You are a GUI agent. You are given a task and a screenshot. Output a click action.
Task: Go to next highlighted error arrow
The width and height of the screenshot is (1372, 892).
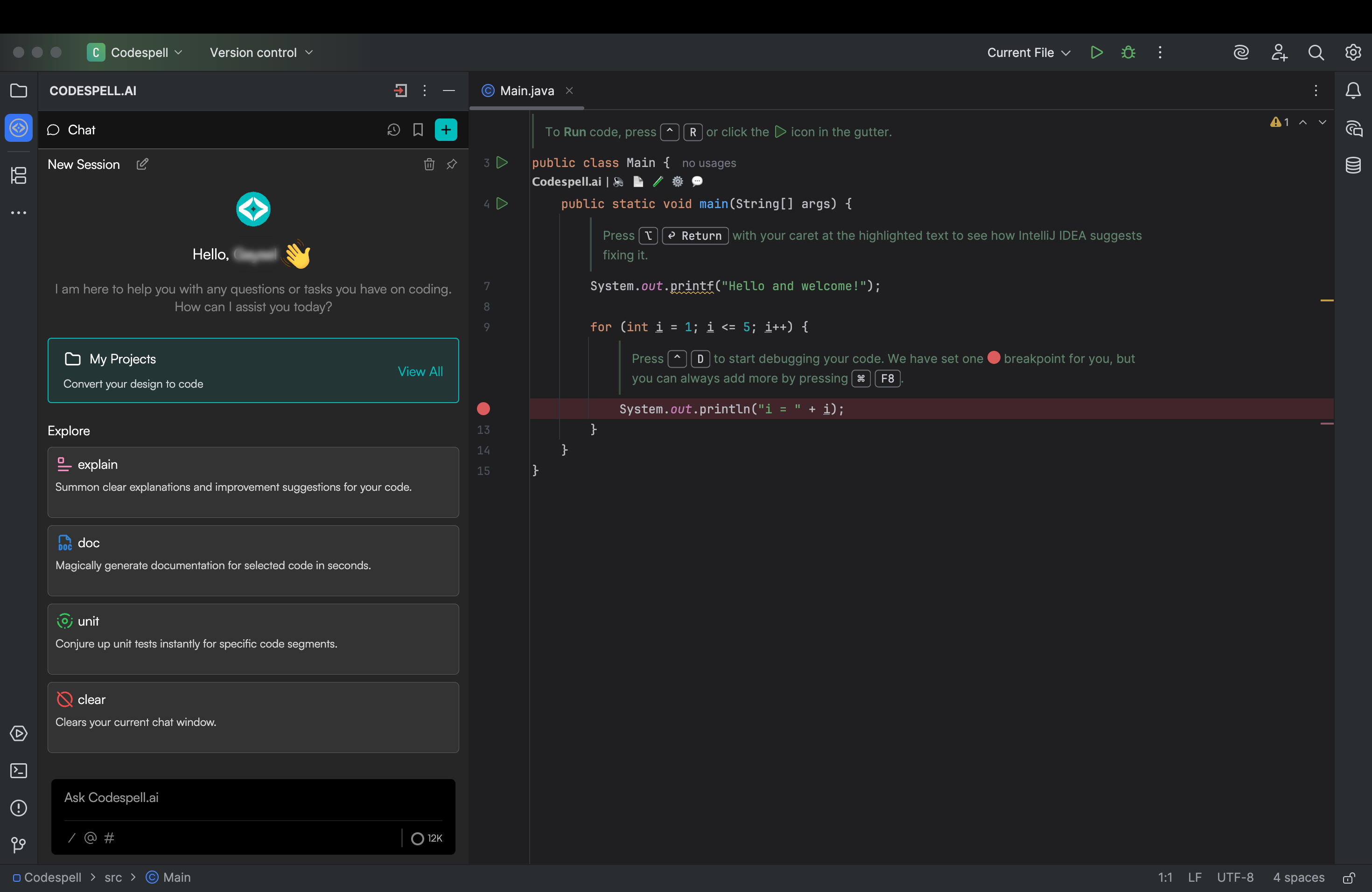(x=1323, y=122)
